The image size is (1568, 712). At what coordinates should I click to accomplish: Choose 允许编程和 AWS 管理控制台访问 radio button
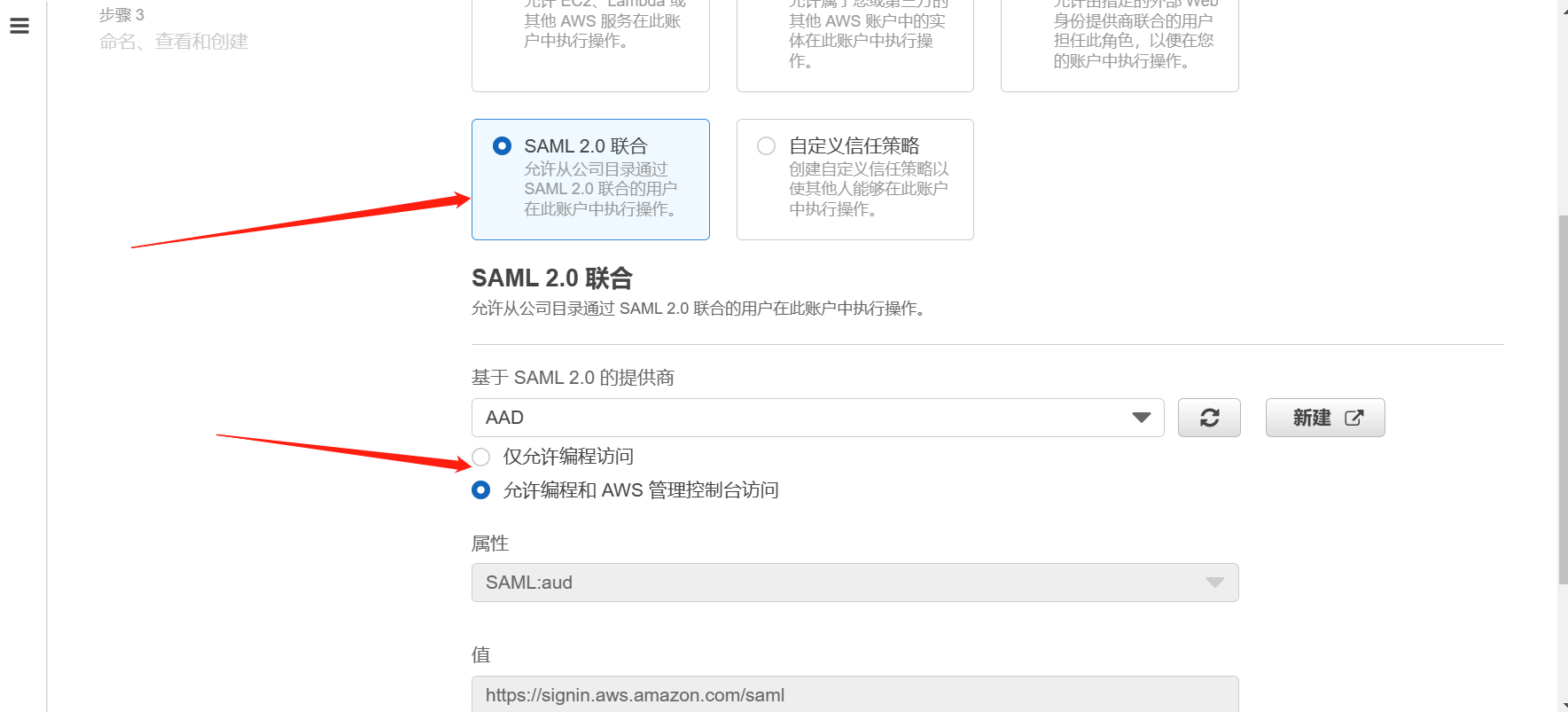[481, 490]
